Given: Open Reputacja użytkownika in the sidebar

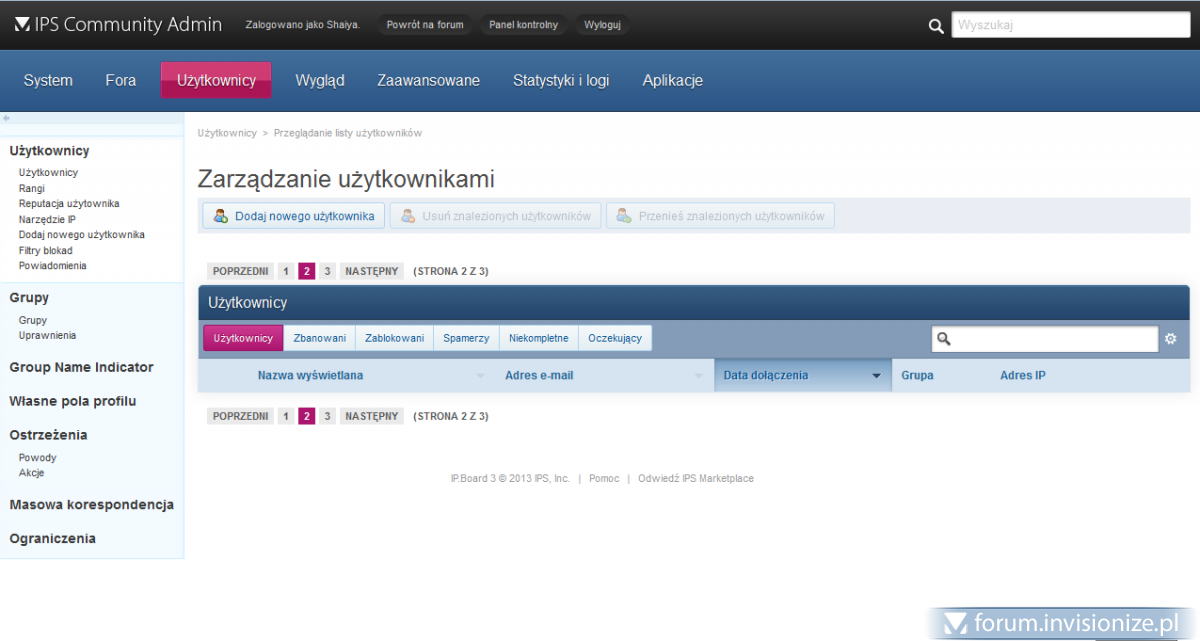Looking at the screenshot, I should click(x=69, y=203).
